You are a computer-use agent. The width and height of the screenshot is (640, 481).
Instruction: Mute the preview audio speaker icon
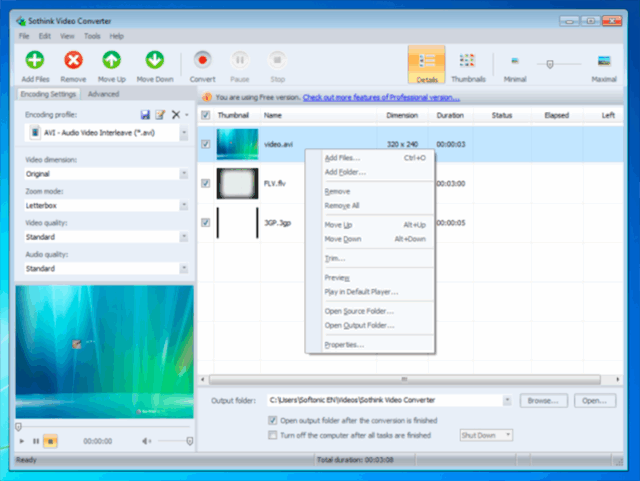pyautogui.click(x=147, y=441)
